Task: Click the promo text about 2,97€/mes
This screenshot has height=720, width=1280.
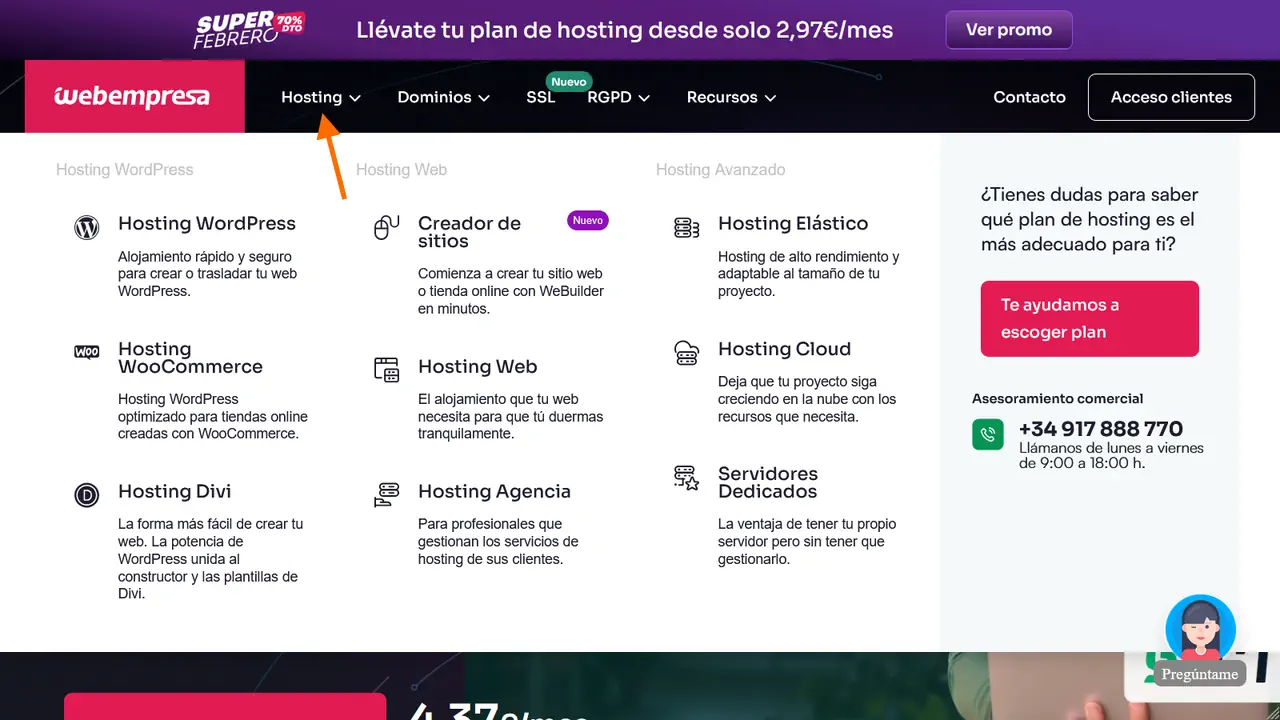Action: tap(625, 30)
